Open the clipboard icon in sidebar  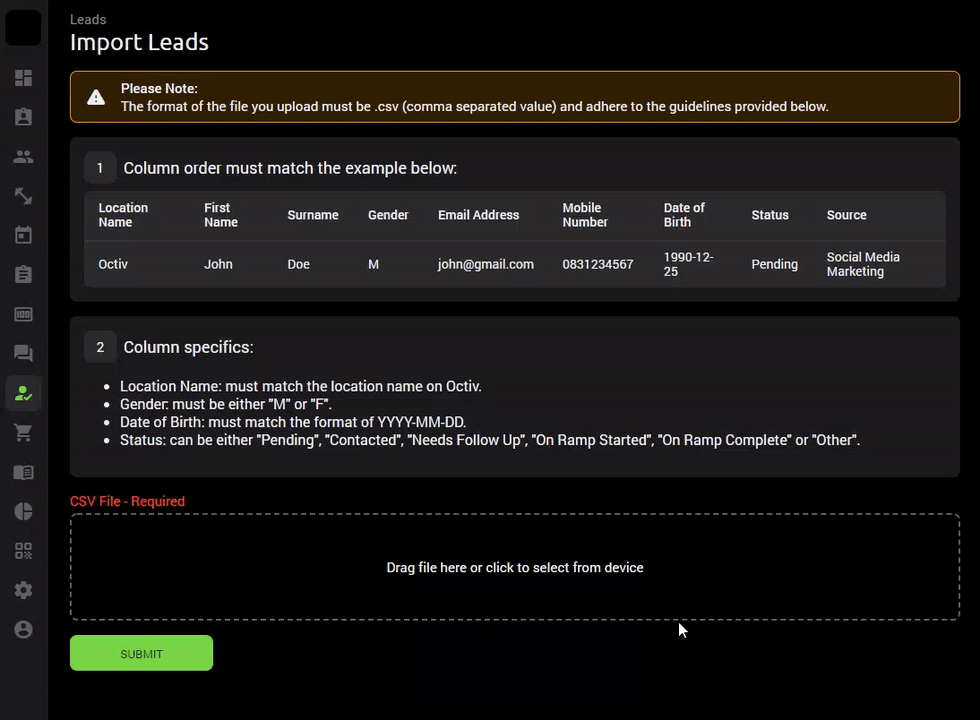[23, 274]
